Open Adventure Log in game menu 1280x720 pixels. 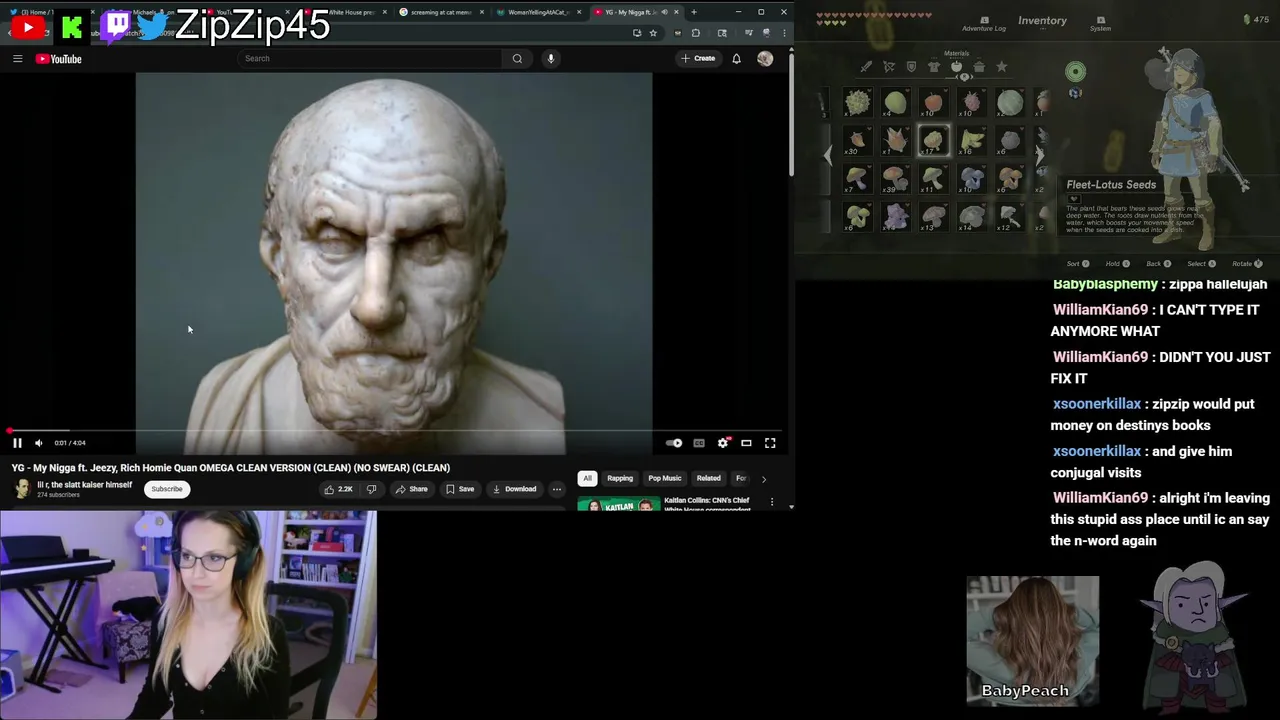(984, 24)
